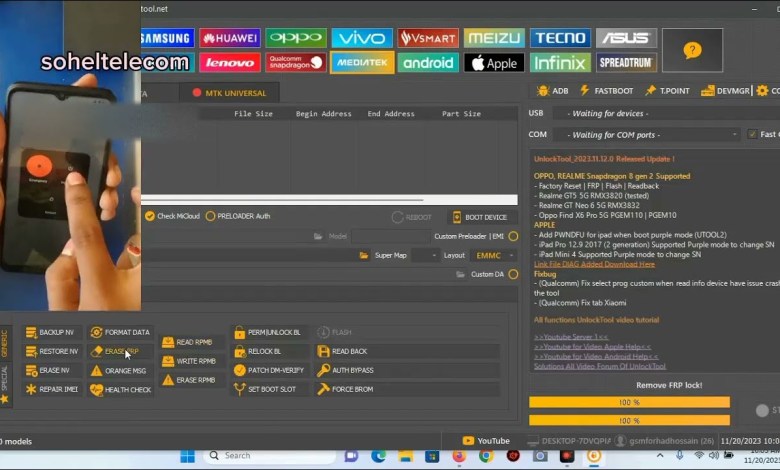Select the Apple tile
Image resolution: width=780 pixels, height=470 pixels.
[x=494, y=63]
